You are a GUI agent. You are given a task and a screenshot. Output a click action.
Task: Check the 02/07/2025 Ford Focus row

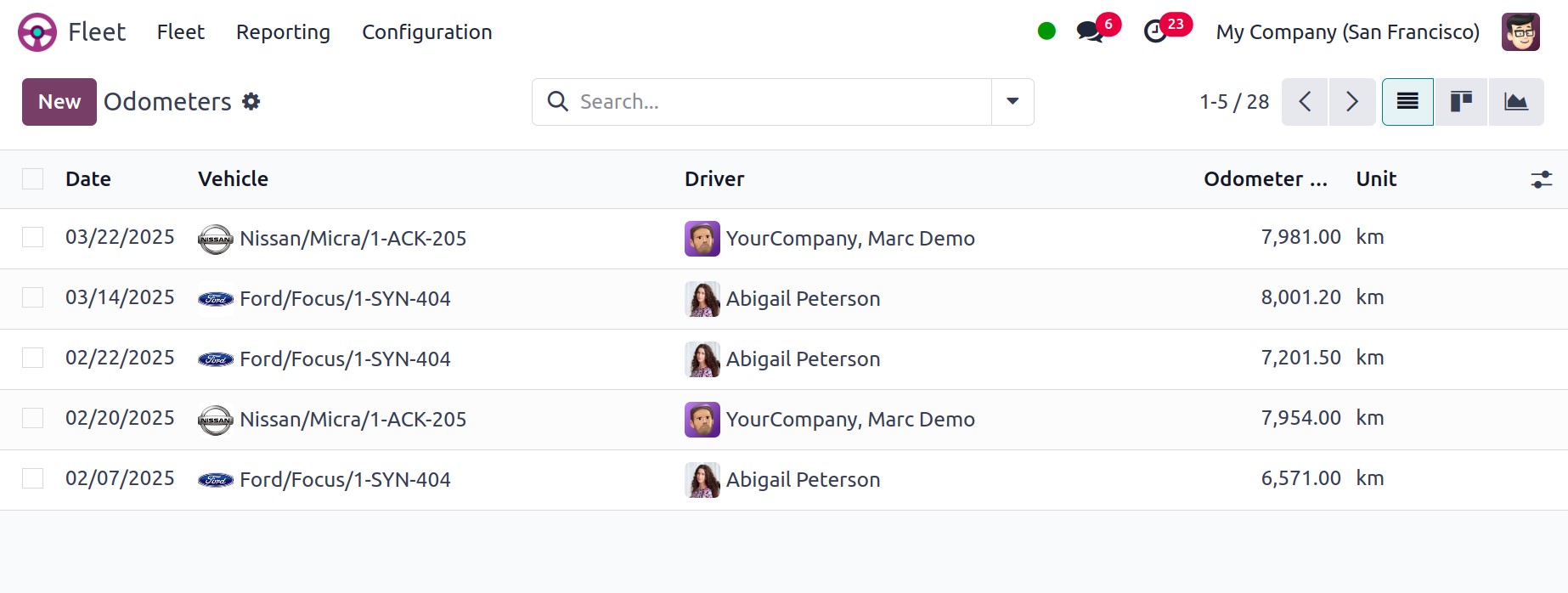coord(33,478)
